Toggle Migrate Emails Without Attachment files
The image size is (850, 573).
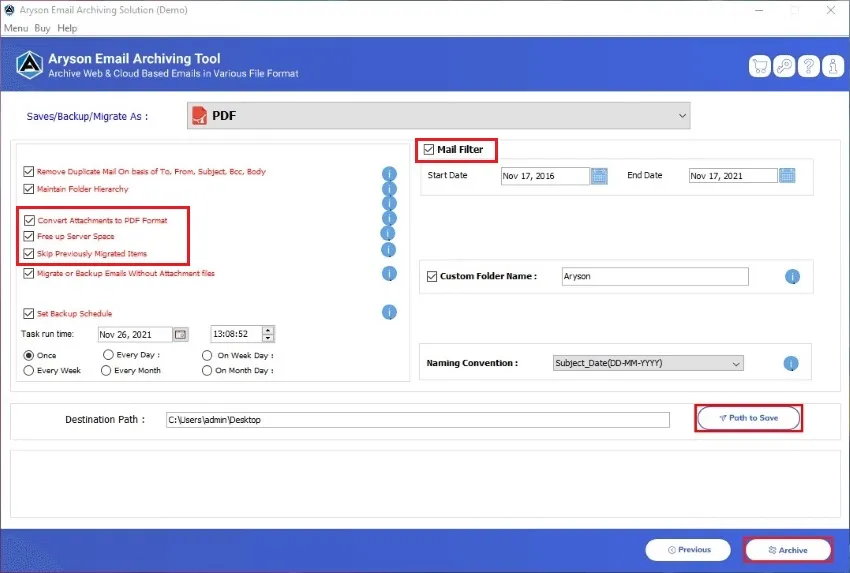29,273
